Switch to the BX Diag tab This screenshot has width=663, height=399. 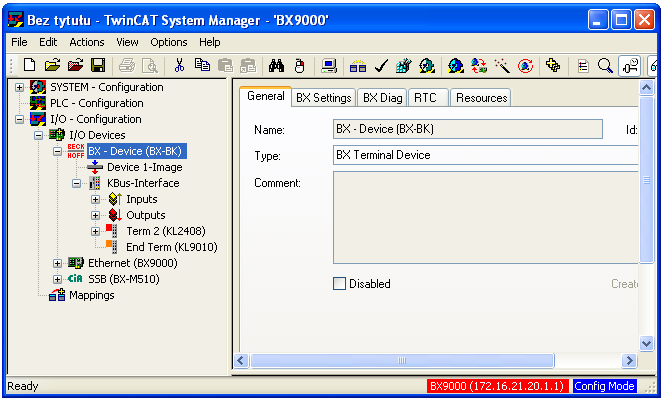coord(382,98)
